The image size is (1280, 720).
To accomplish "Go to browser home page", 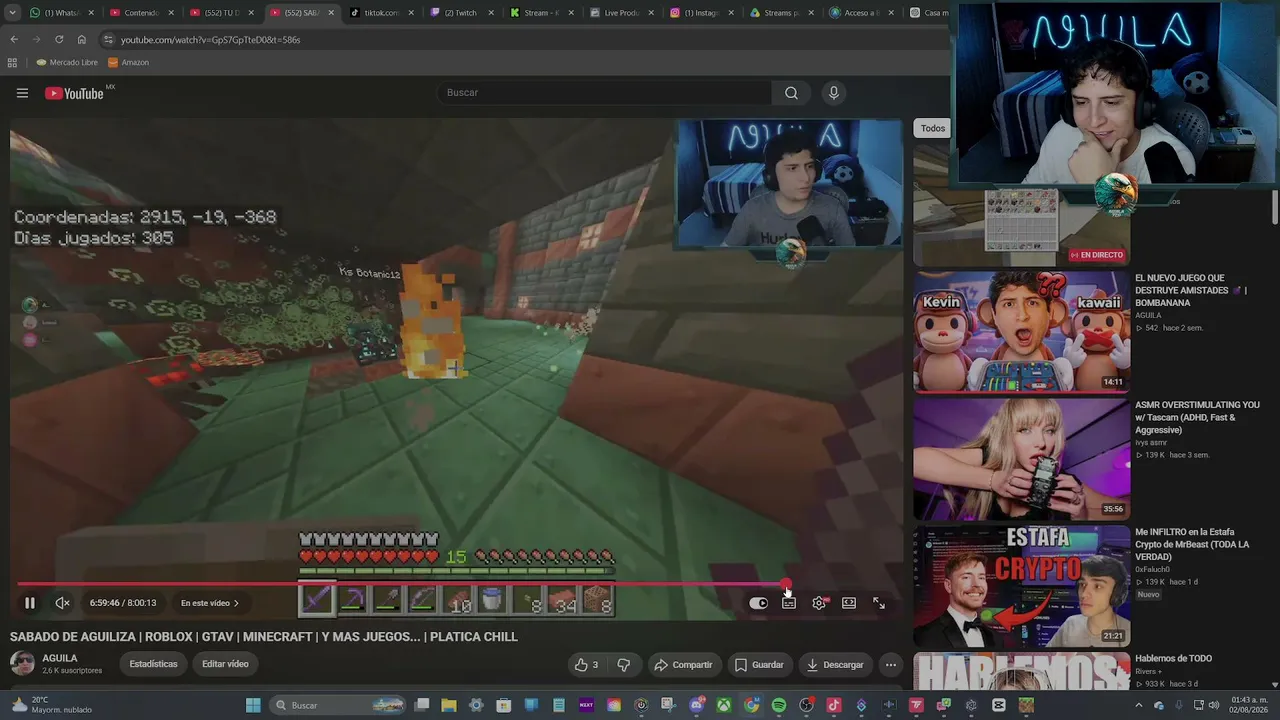I will tap(82, 40).
